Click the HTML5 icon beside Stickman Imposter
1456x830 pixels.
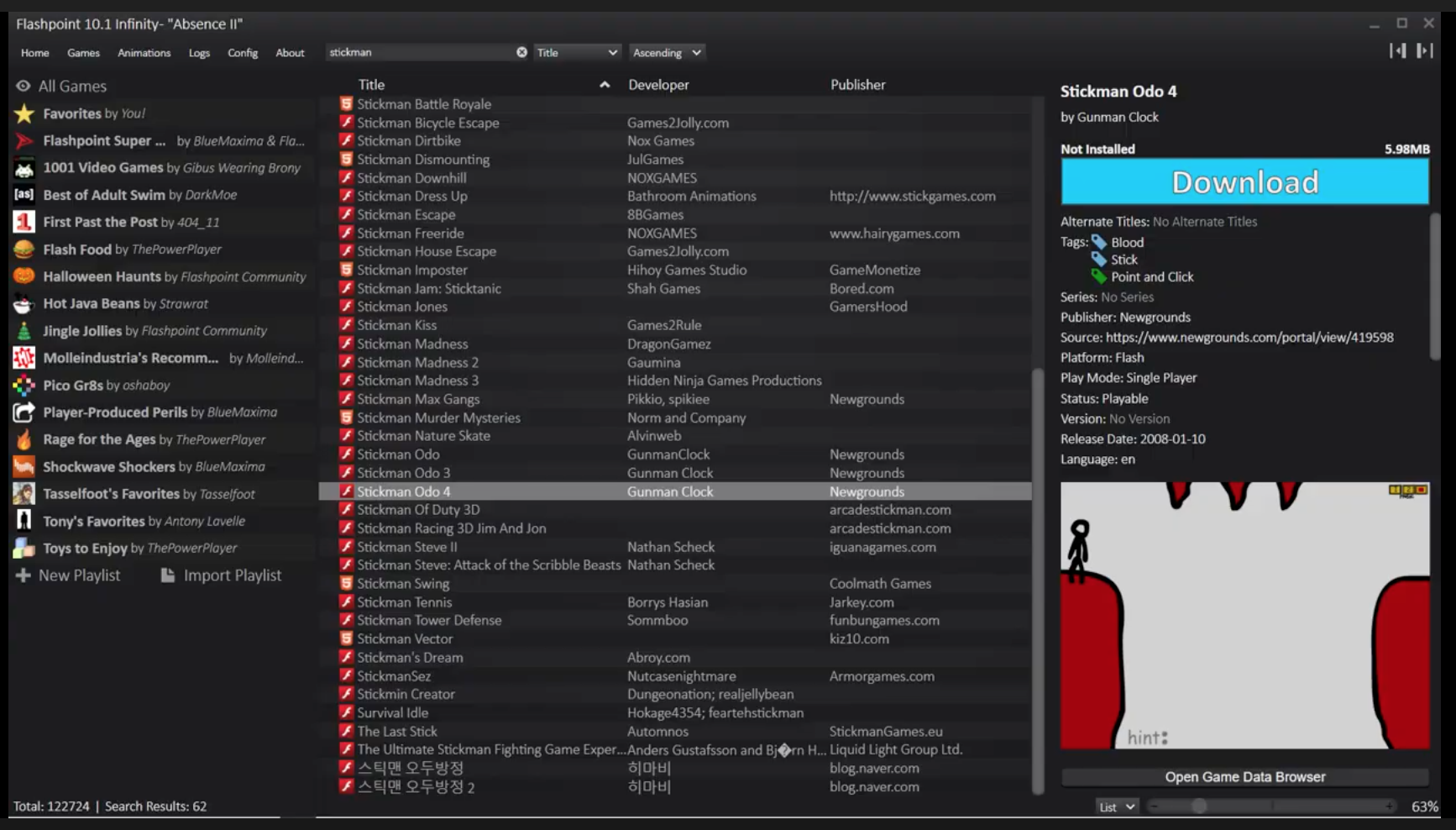pyautogui.click(x=346, y=270)
